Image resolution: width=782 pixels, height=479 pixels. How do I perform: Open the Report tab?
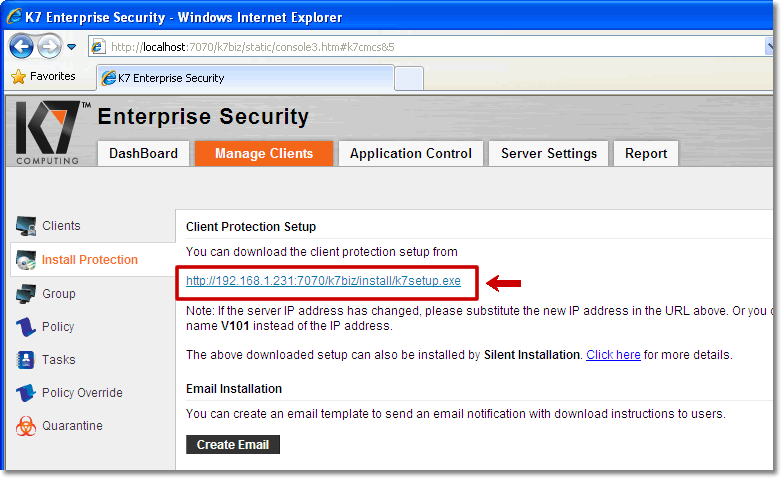(646, 153)
